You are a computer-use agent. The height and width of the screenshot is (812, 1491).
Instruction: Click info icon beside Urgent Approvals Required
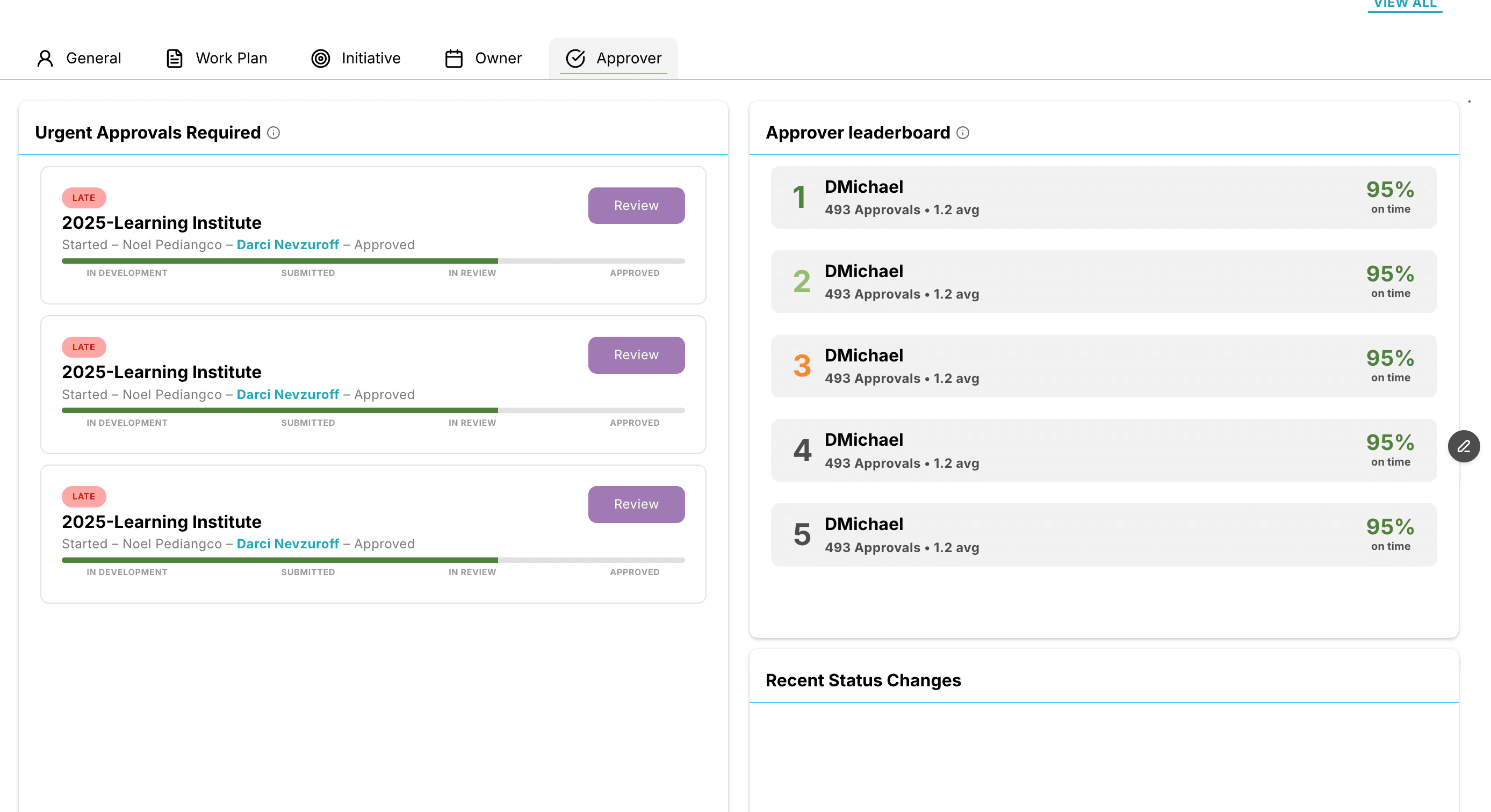coord(274,133)
